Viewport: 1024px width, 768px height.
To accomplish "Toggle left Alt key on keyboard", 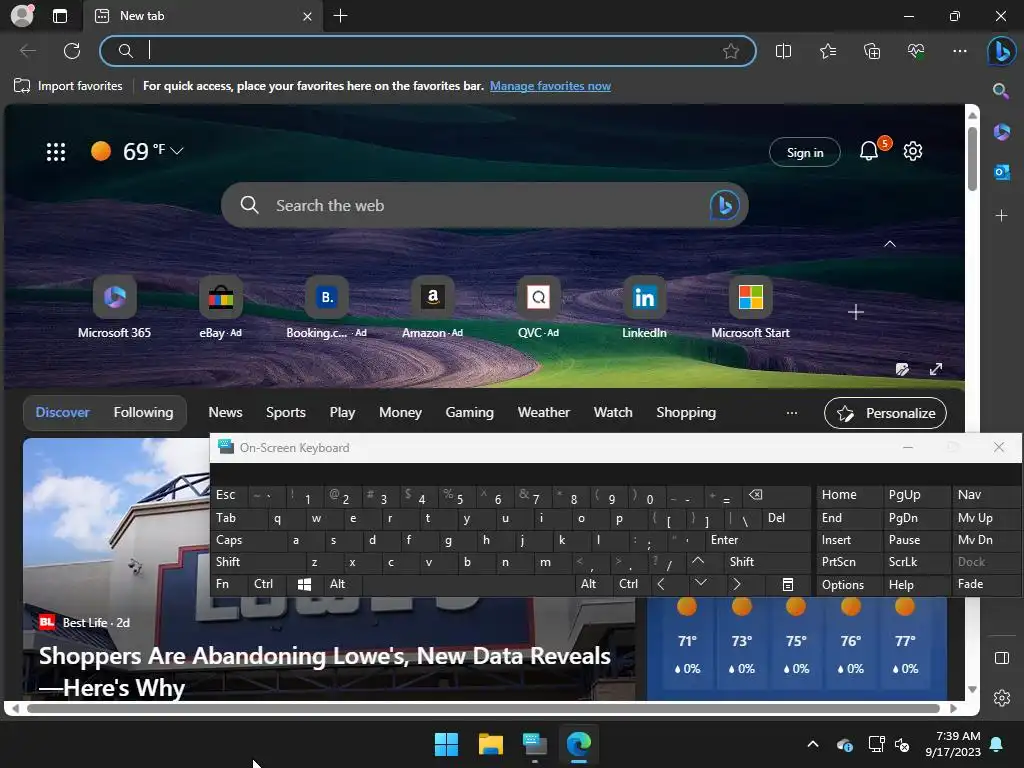I will click(341, 584).
